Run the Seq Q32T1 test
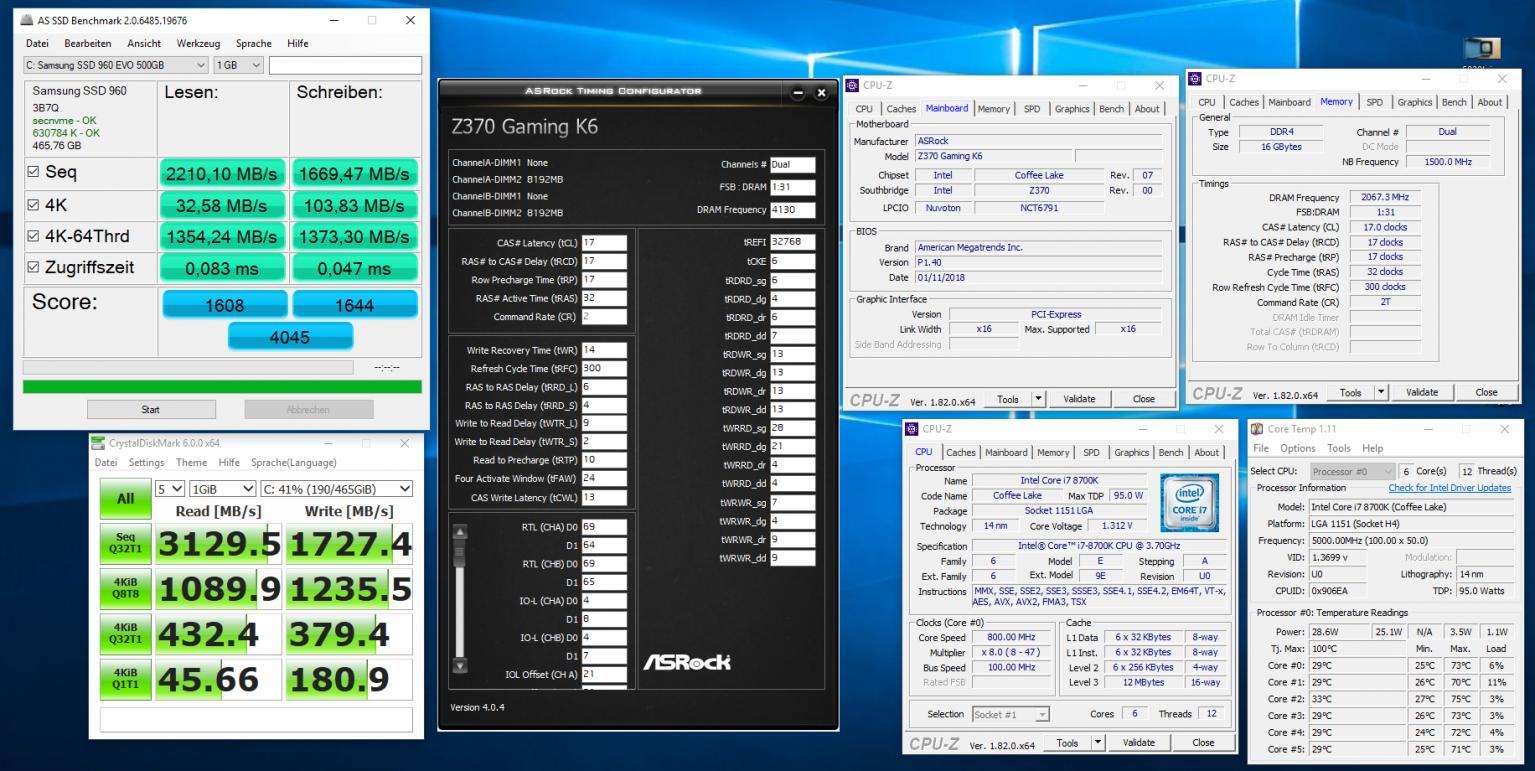 click(125, 544)
